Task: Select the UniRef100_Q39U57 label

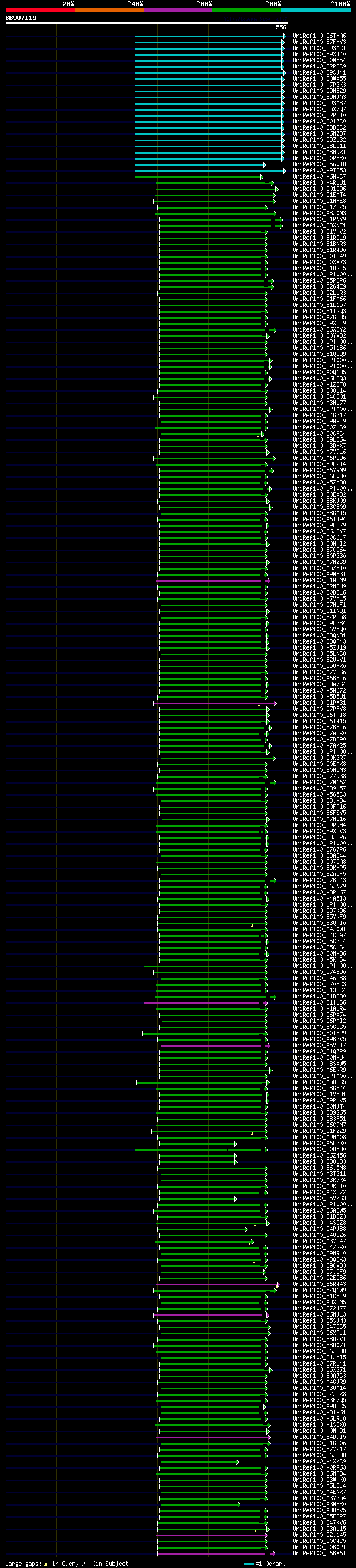Action: [319, 789]
